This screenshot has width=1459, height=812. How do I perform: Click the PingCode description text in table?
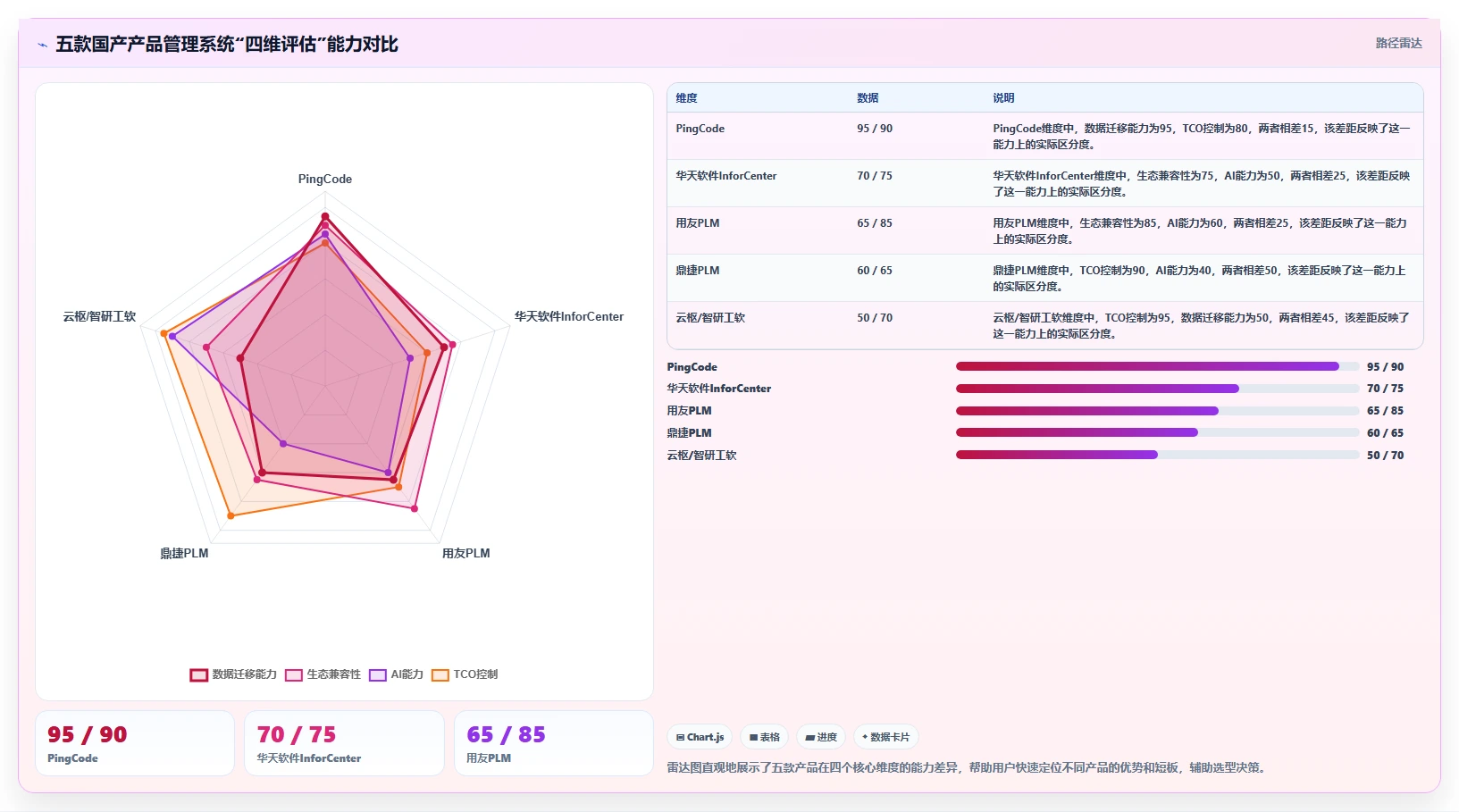point(1202,137)
